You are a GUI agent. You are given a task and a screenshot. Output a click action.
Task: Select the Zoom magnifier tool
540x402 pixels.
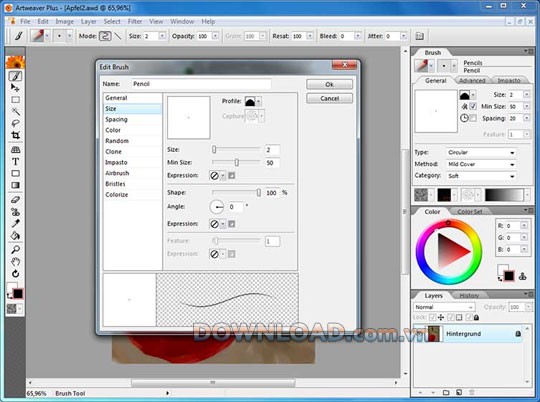[15, 250]
